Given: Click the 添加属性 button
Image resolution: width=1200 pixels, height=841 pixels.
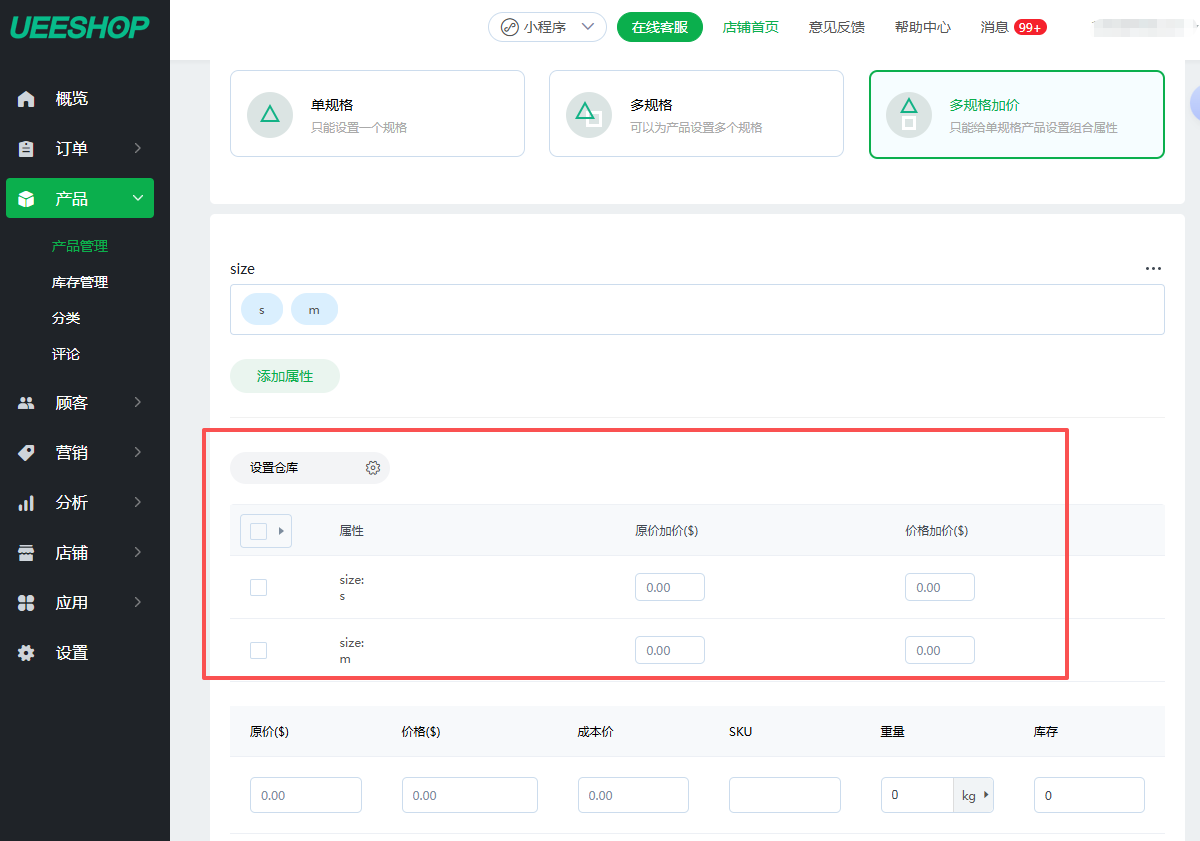Looking at the screenshot, I should coord(285,376).
